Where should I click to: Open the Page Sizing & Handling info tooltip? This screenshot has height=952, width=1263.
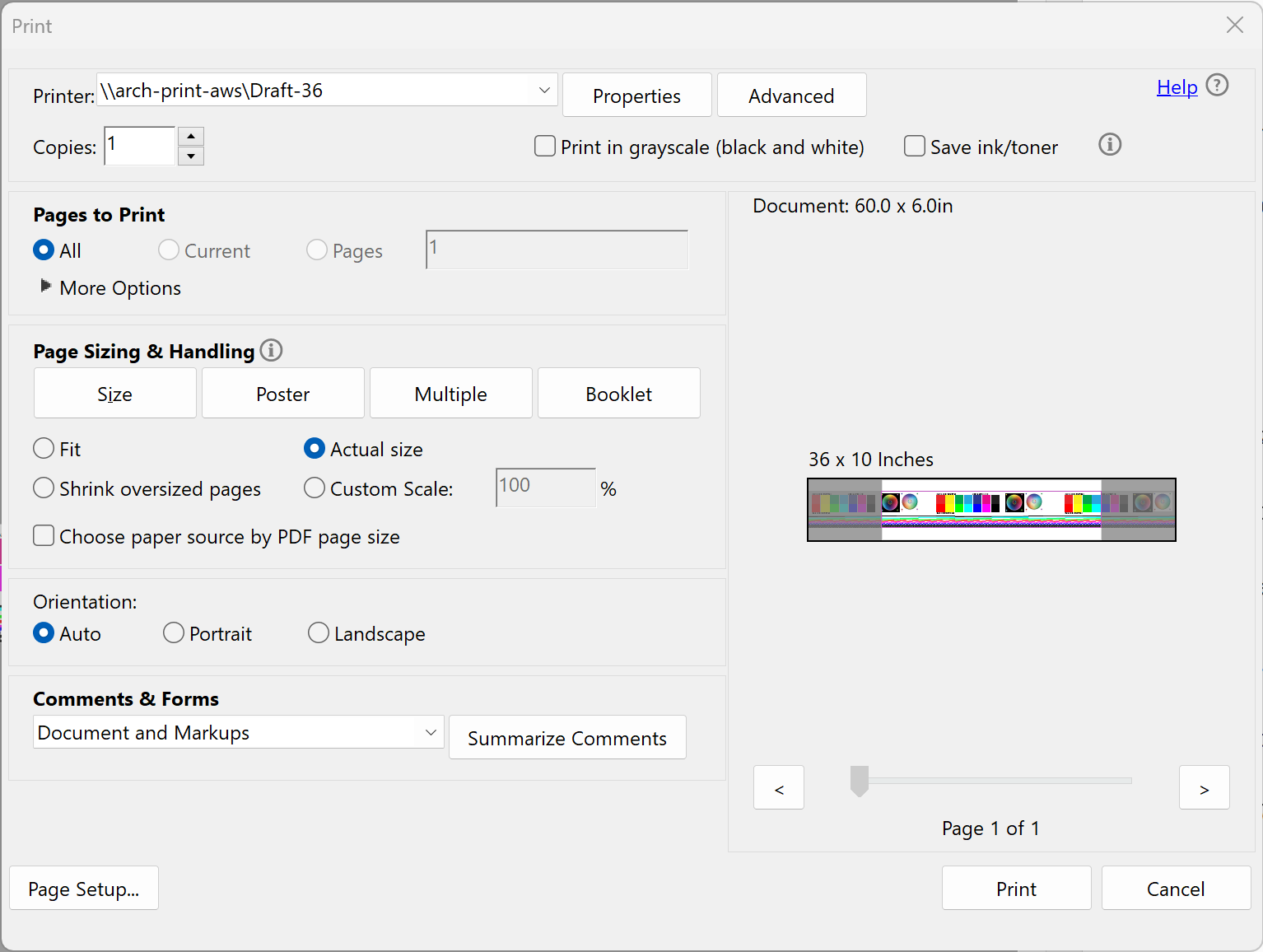point(271,350)
